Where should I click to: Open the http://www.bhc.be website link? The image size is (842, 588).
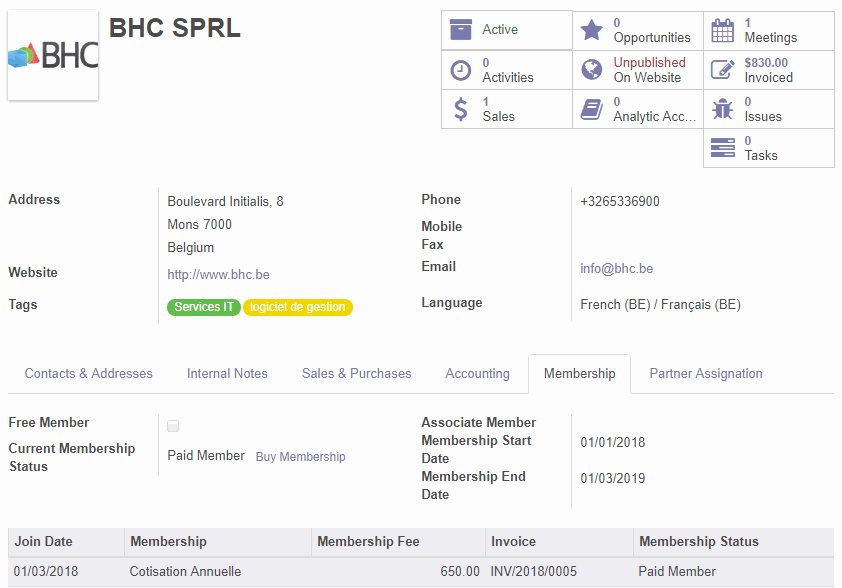(x=219, y=274)
